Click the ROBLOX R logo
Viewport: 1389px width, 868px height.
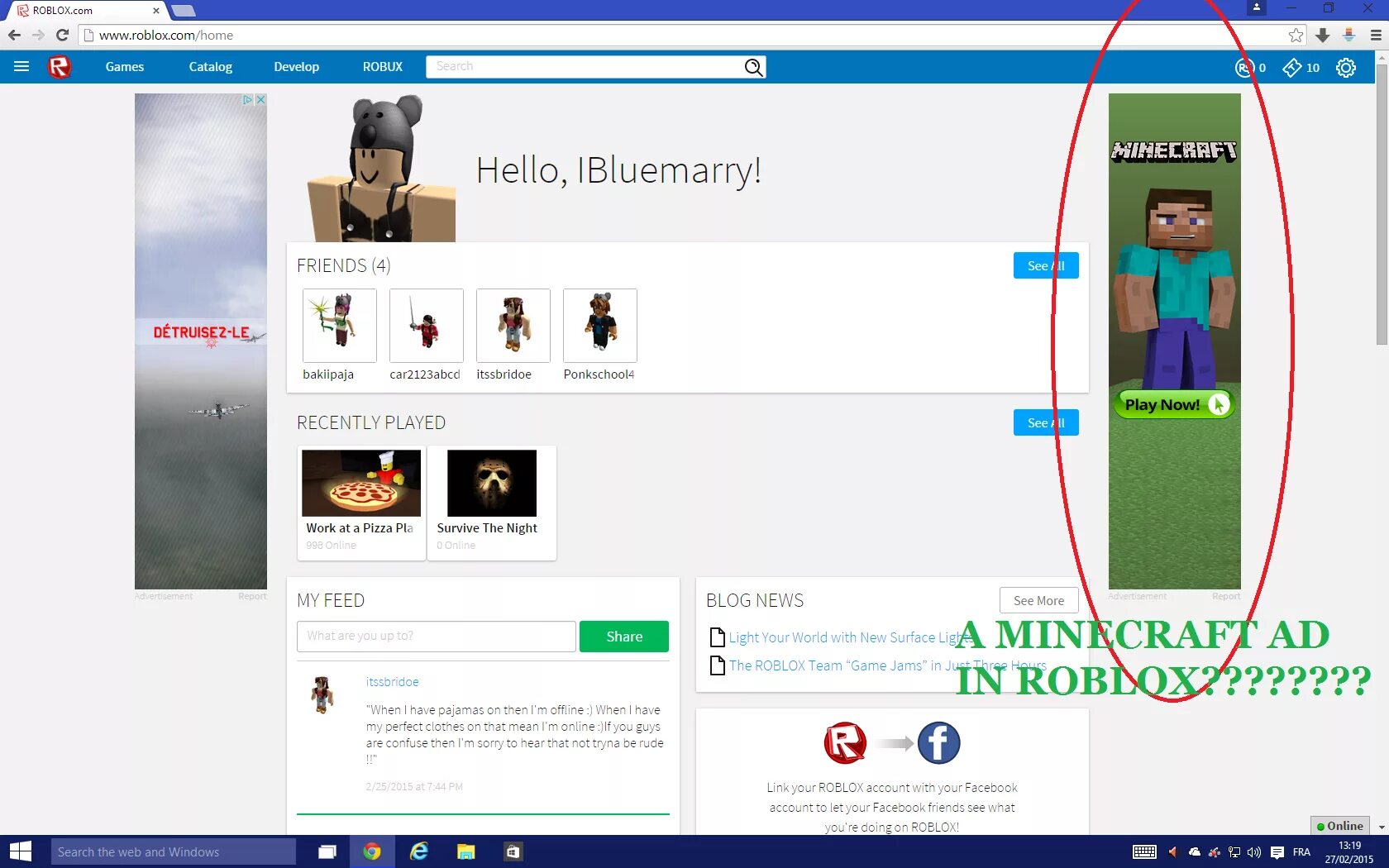coord(60,67)
